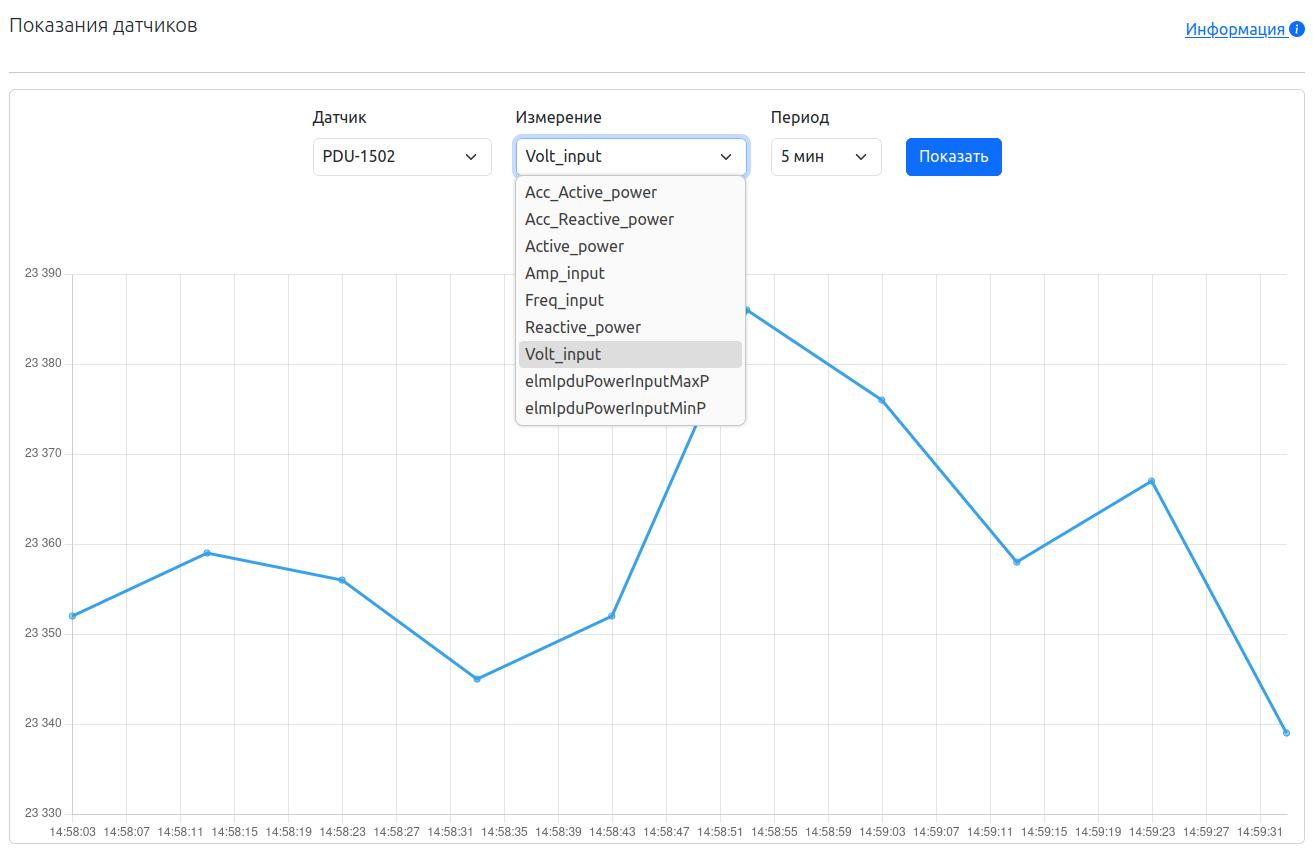This screenshot has height=849, width=1313.
Task: Click the blue info circle icon
Action: coord(1297,29)
